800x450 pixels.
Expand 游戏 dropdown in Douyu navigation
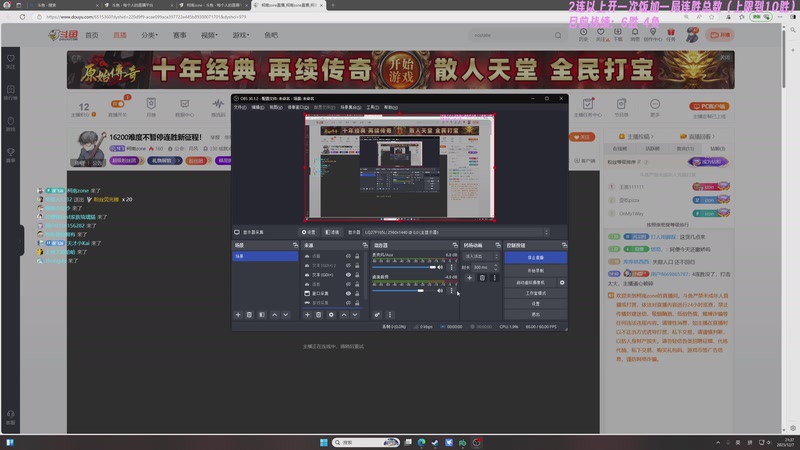[x=241, y=35]
